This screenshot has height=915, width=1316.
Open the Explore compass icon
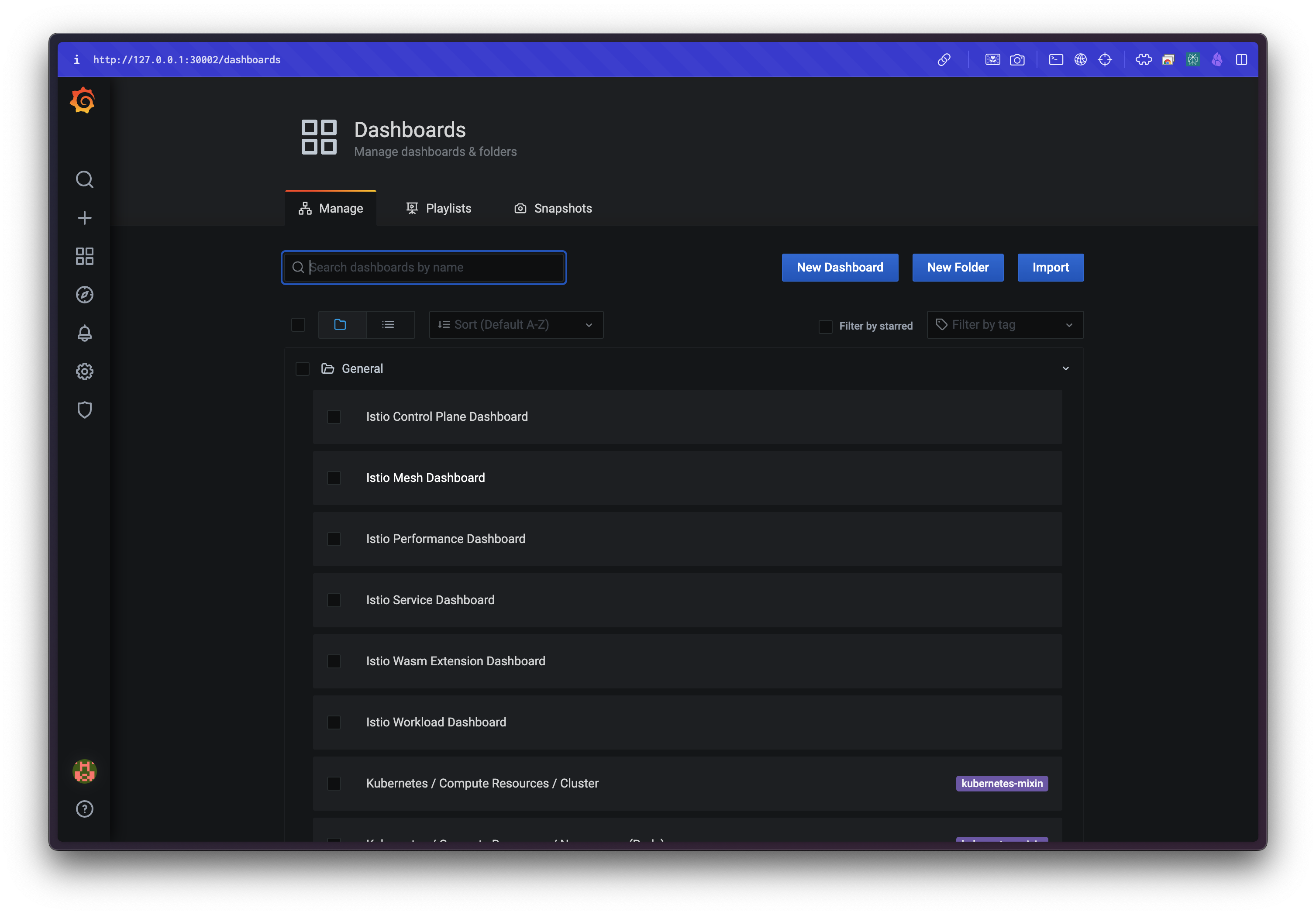(84, 295)
